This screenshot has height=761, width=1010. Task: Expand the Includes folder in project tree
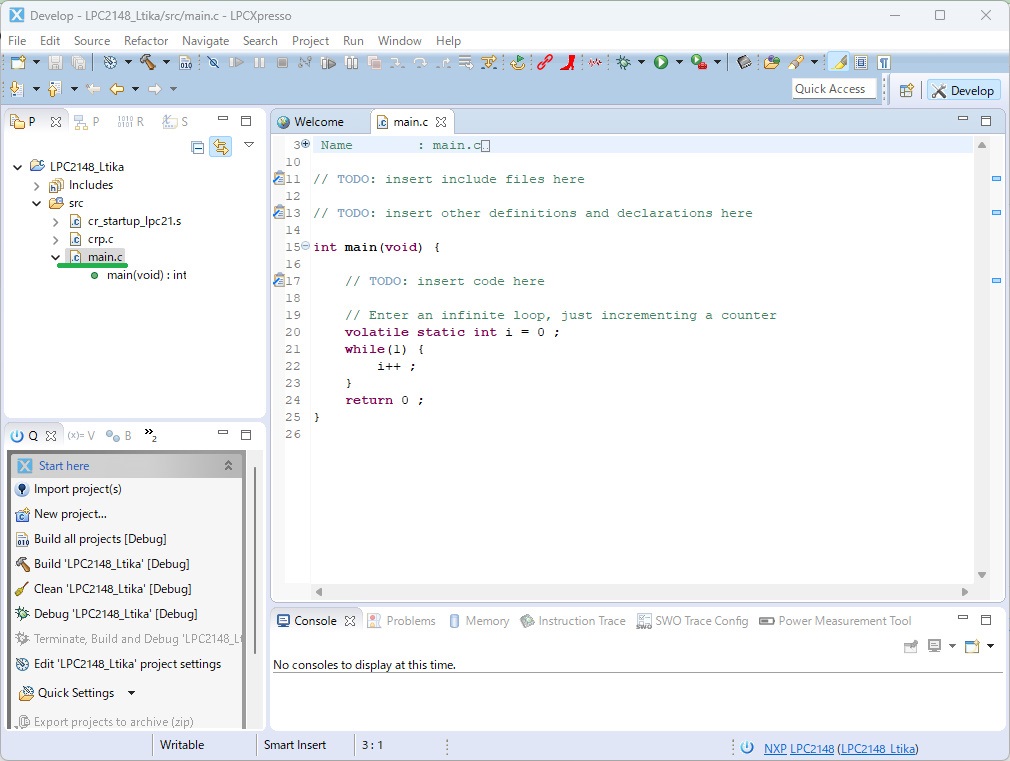37,185
